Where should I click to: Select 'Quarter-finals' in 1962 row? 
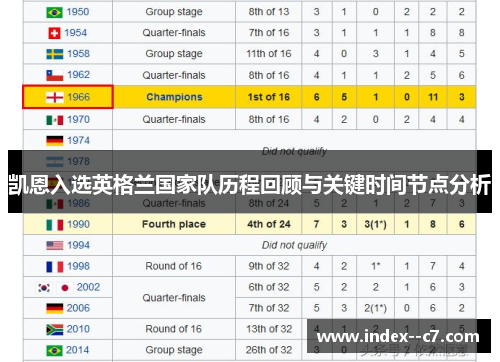click(174, 75)
